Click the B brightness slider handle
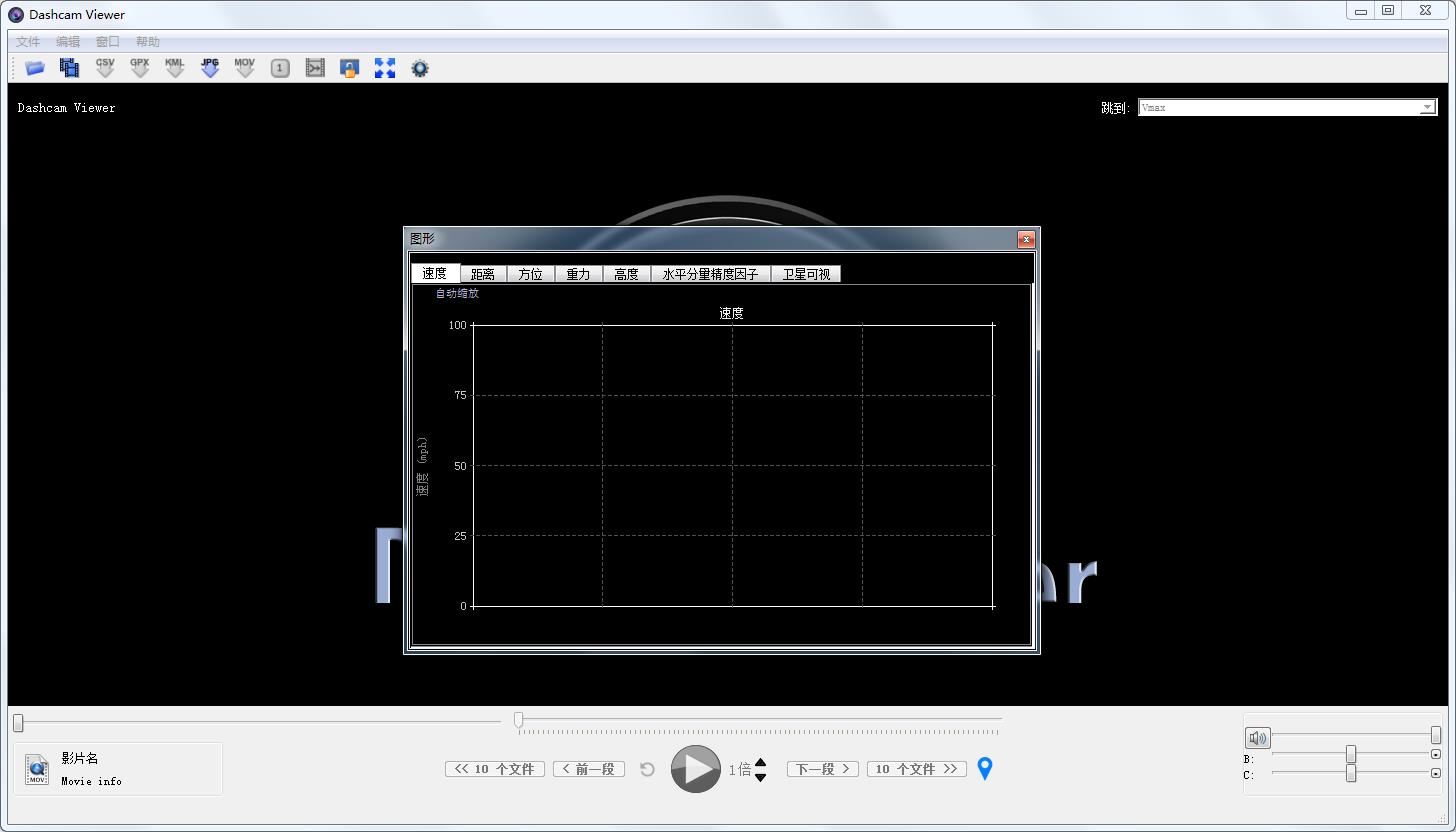The width and height of the screenshot is (1456, 832). [1351, 754]
